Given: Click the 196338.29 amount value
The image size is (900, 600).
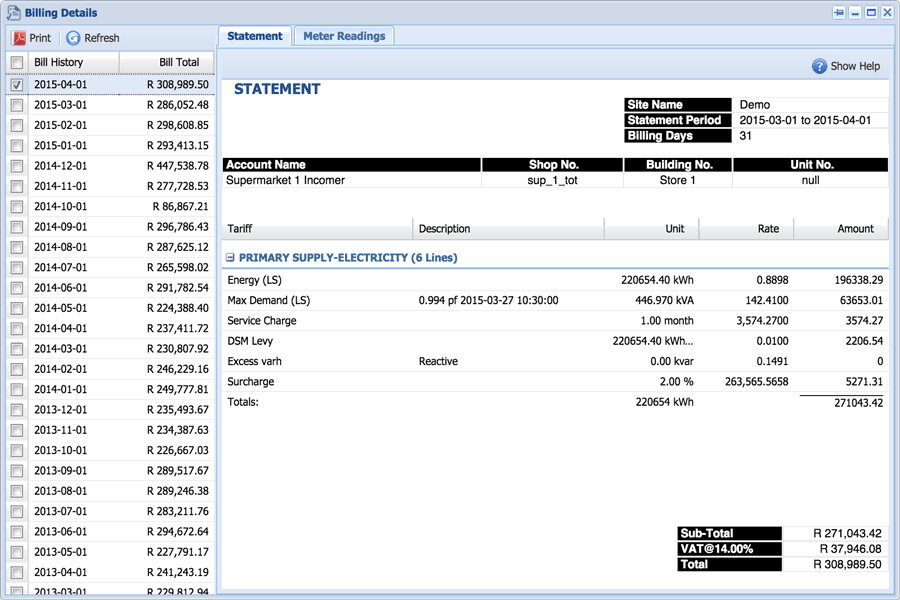Looking at the screenshot, I should (x=859, y=280).
